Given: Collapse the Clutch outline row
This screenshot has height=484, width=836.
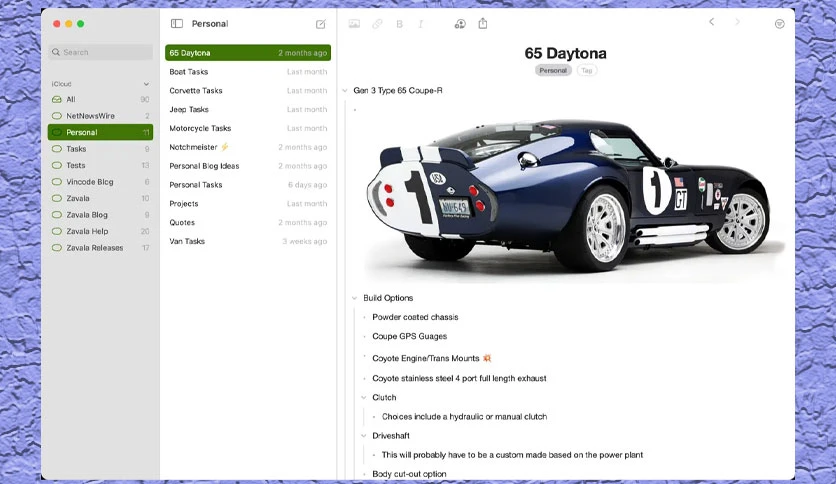Looking at the screenshot, I should [x=364, y=397].
